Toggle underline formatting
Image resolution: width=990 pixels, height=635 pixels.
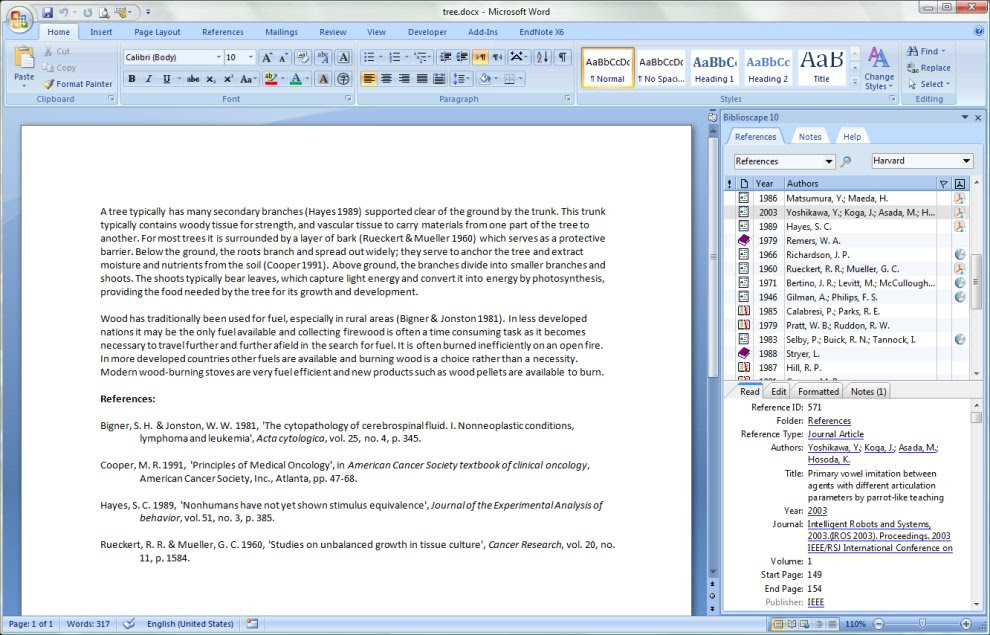[x=166, y=79]
